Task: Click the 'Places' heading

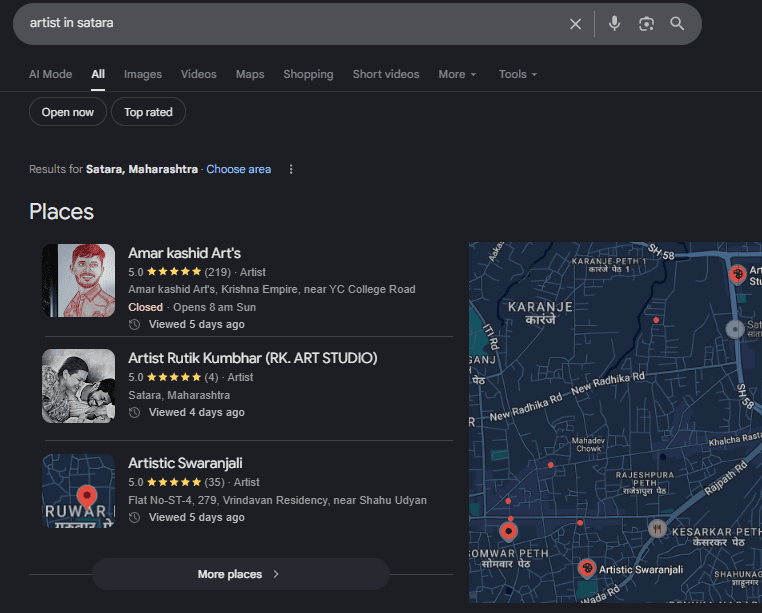Action: pyautogui.click(x=61, y=211)
